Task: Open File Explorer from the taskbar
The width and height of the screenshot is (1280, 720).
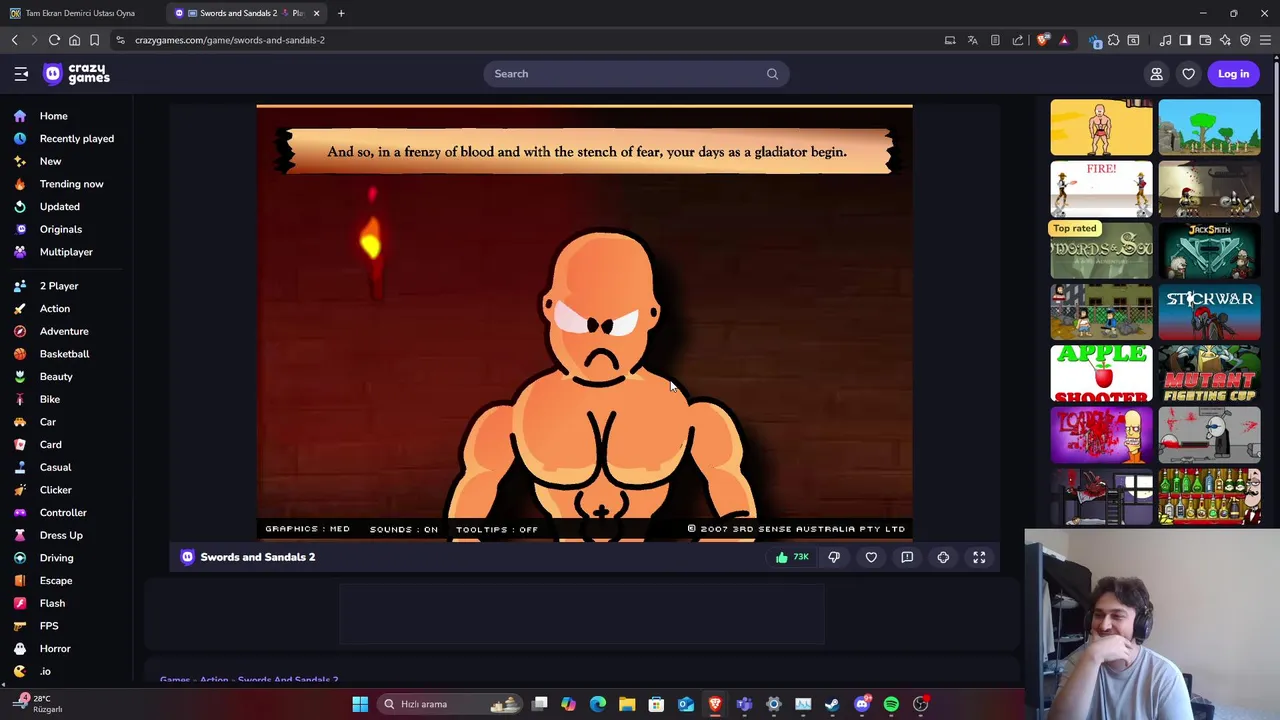Action: pyautogui.click(x=627, y=704)
